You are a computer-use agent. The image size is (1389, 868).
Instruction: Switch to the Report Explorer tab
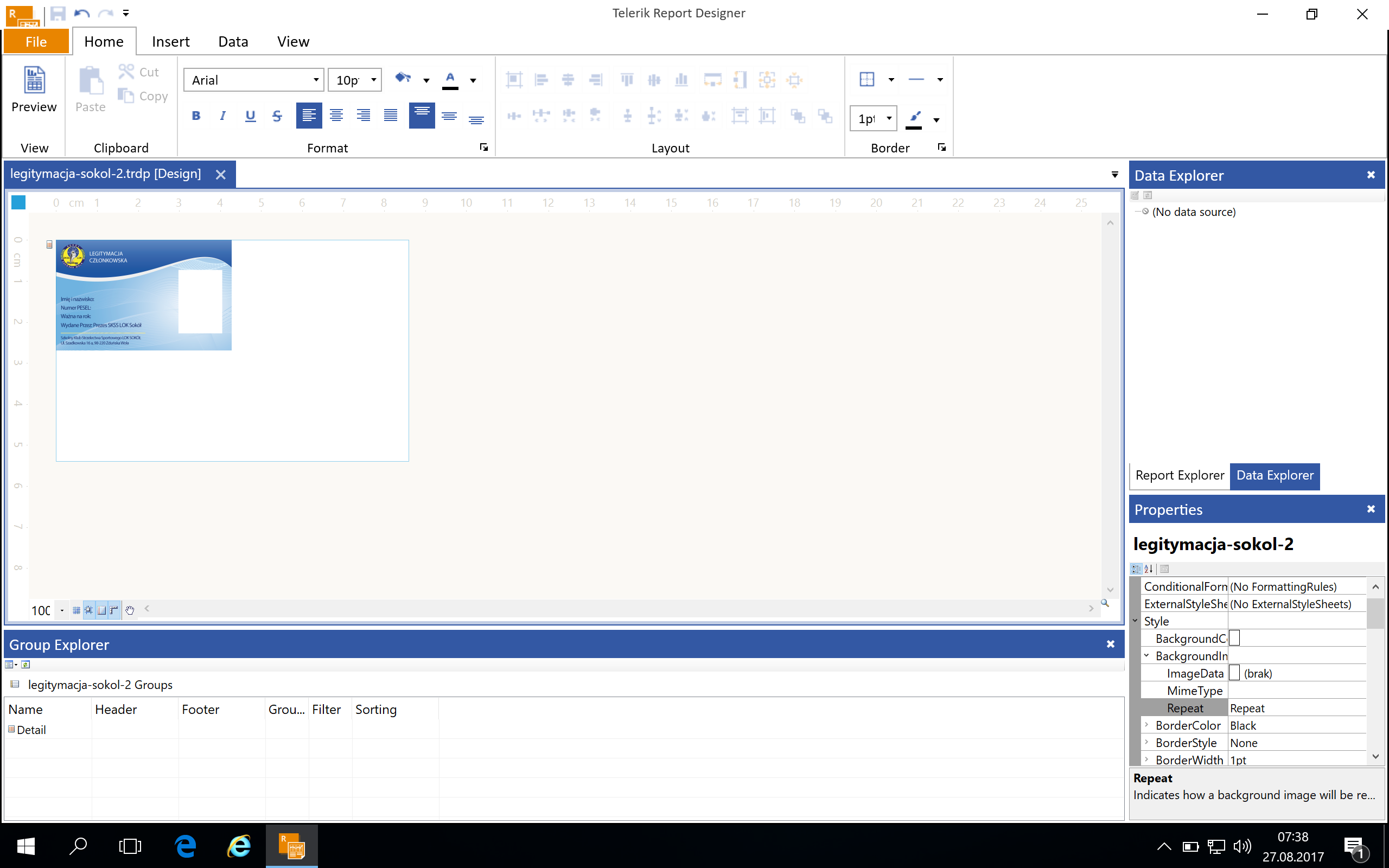1180,475
